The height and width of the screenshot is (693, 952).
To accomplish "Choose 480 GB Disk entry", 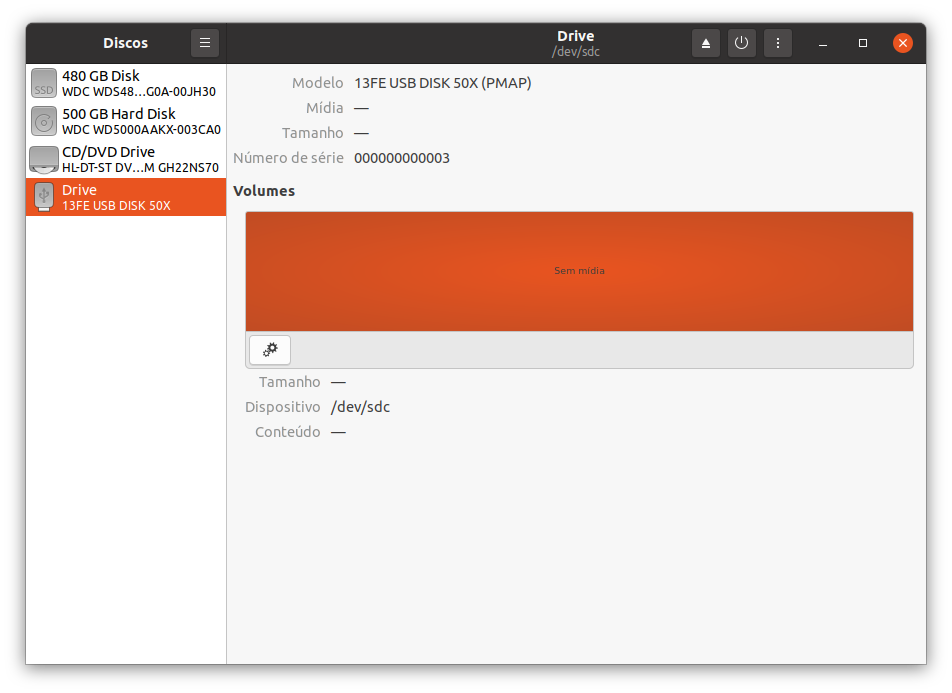I will [126, 83].
